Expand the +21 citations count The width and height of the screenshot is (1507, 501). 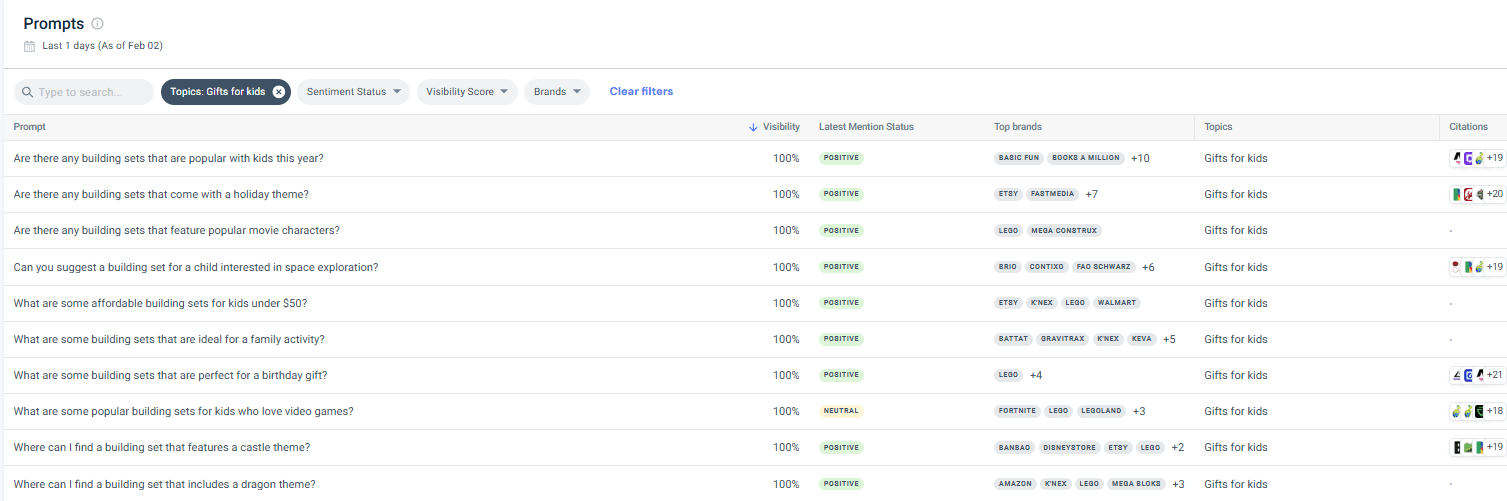coord(1494,375)
